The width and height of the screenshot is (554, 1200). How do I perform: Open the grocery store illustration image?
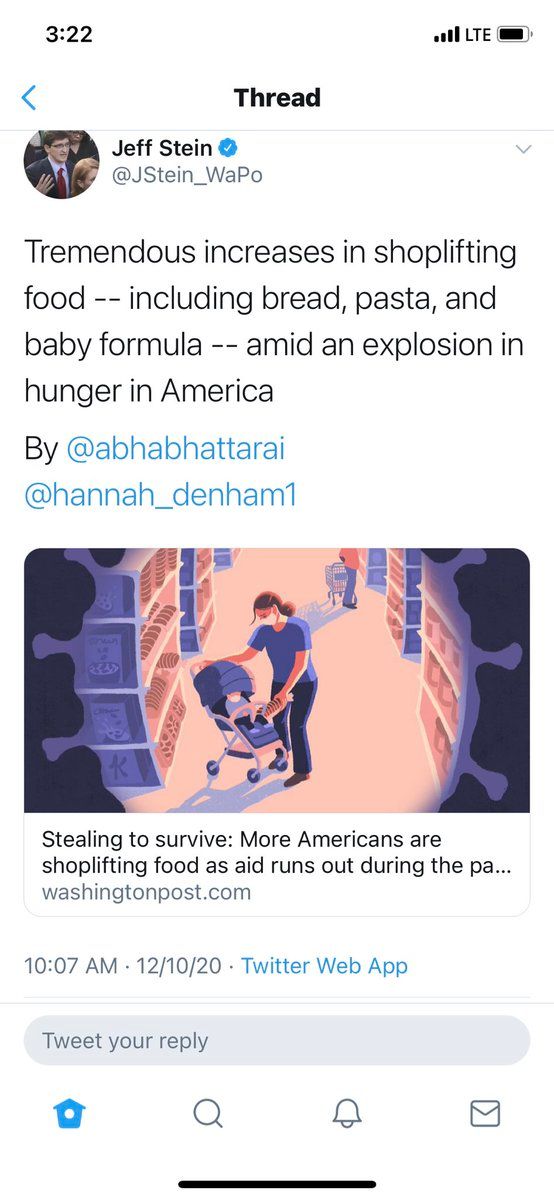[277, 680]
